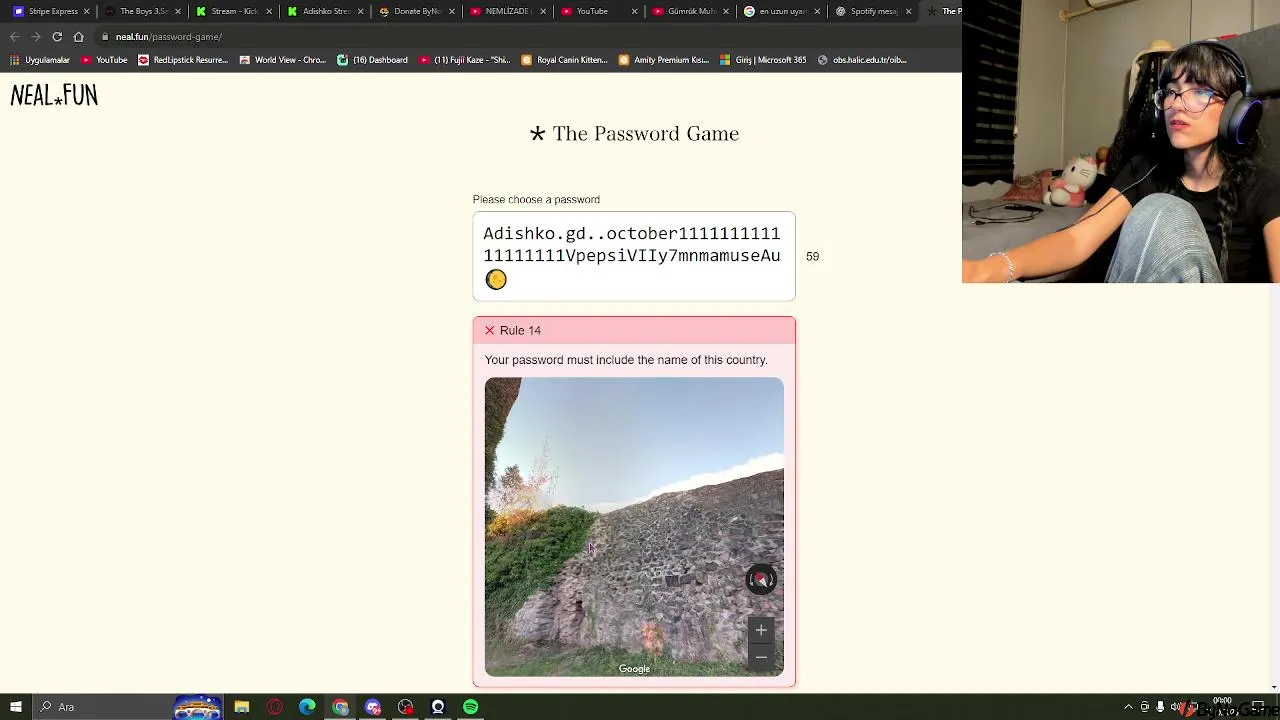Click the moon emoji in the password

[x=496, y=280]
